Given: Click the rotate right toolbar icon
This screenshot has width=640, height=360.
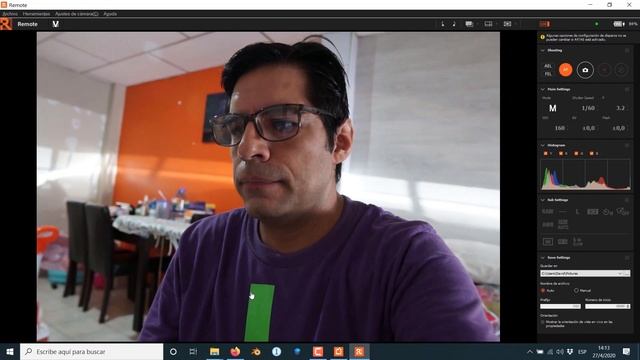Looking at the screenshot, I should click(x=454, y=24).
